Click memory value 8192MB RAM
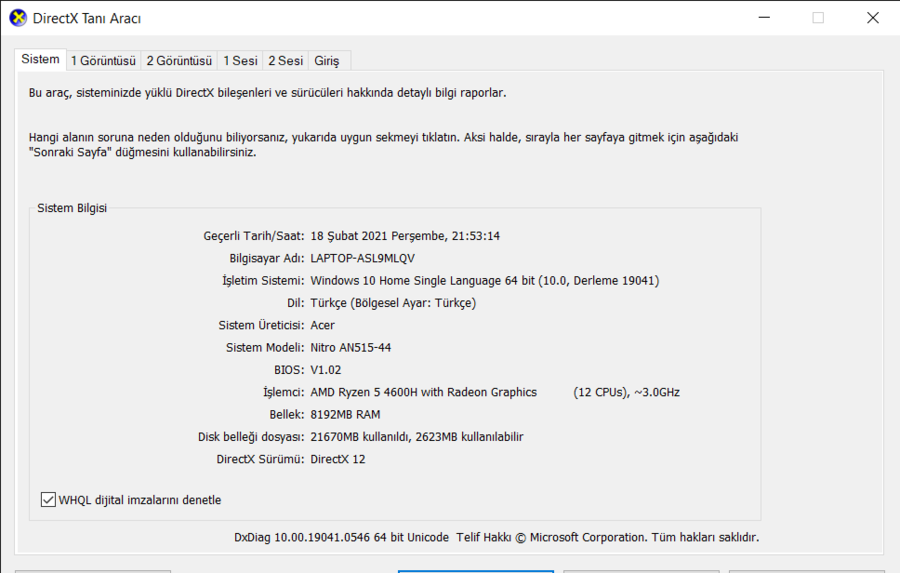This screenshot has width=900, height=573. (x=345, y=415)
